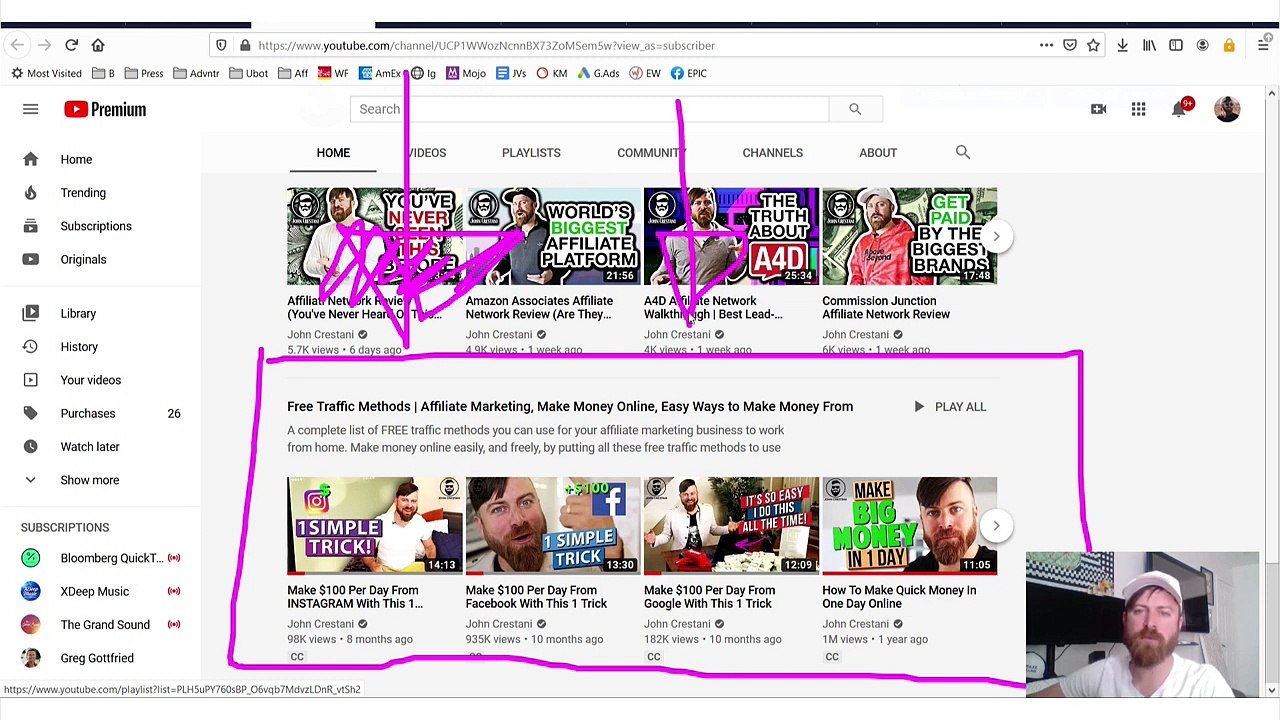Open the page actions three-dot menu

pyautogui.click(x=1046, y=45)
